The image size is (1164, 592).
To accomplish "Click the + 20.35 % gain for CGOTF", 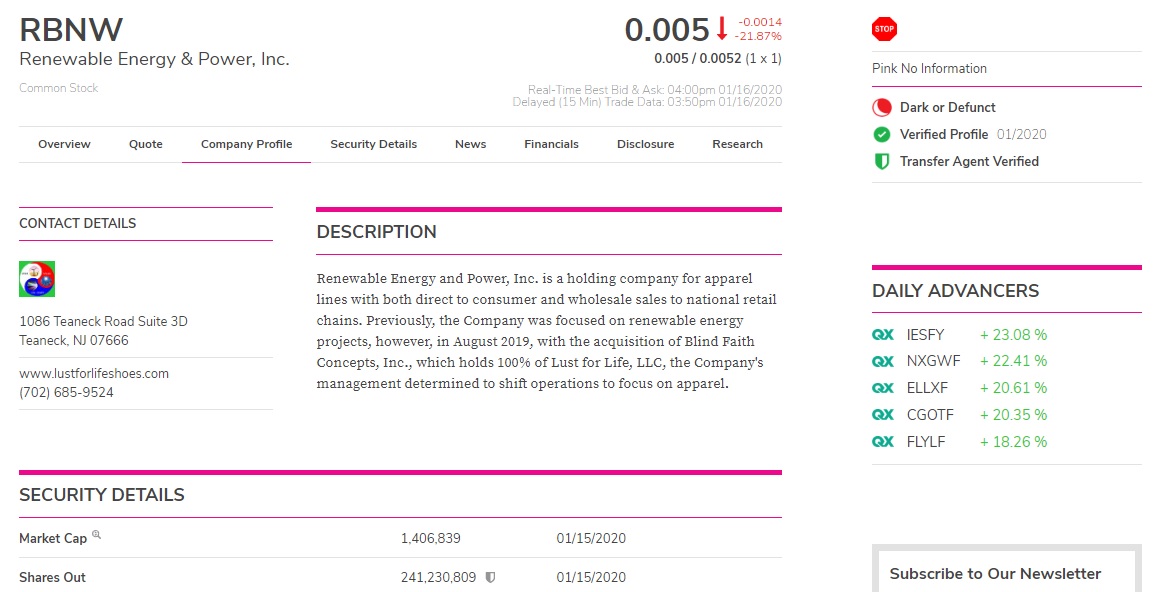I will pos(1013,414).
